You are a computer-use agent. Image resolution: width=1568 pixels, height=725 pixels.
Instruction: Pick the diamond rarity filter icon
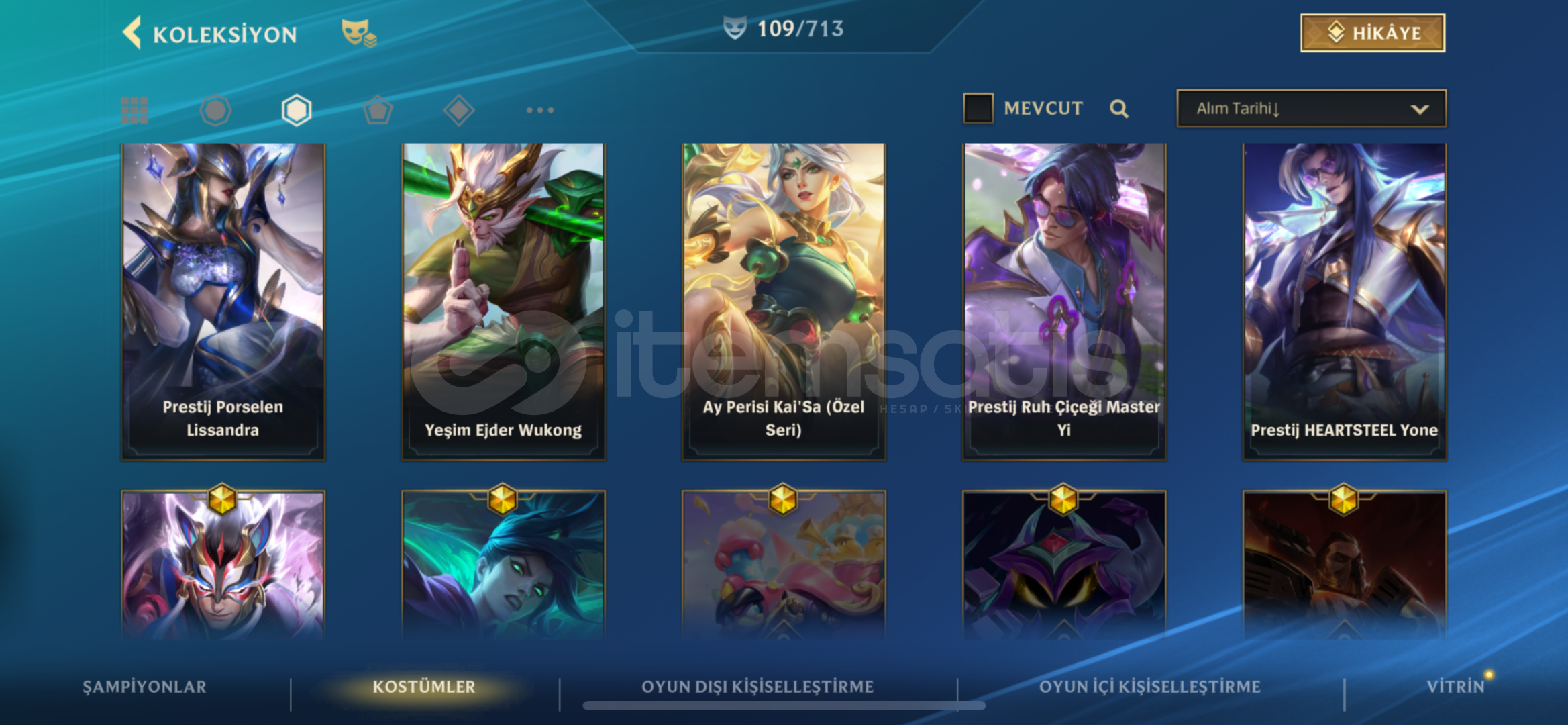459,110
